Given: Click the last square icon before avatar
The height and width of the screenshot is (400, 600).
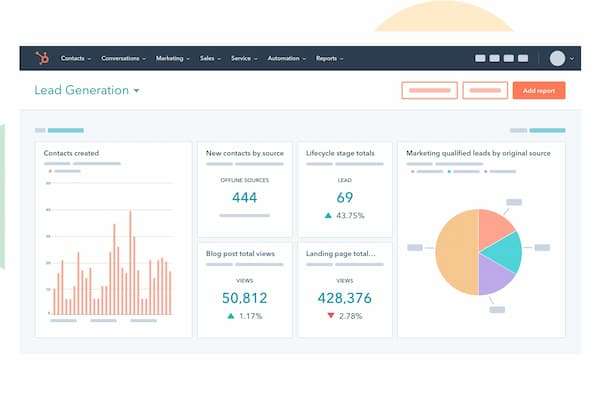Looking at the screenshot, I should [x=523, y=58].
